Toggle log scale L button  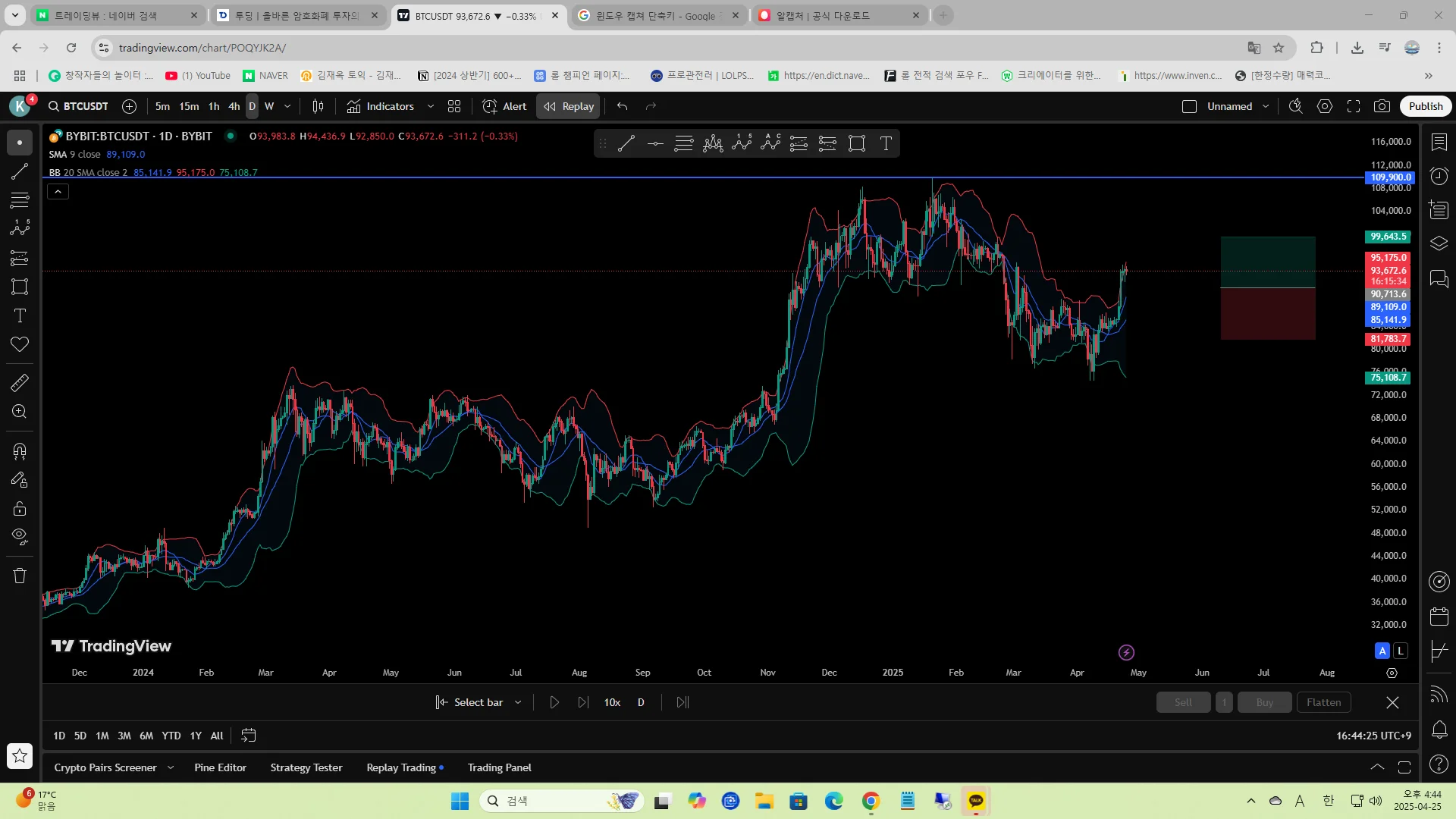pos(1401,651)
